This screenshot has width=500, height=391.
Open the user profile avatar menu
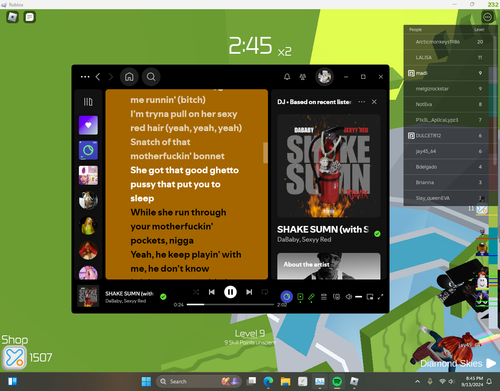pos(324,77)
